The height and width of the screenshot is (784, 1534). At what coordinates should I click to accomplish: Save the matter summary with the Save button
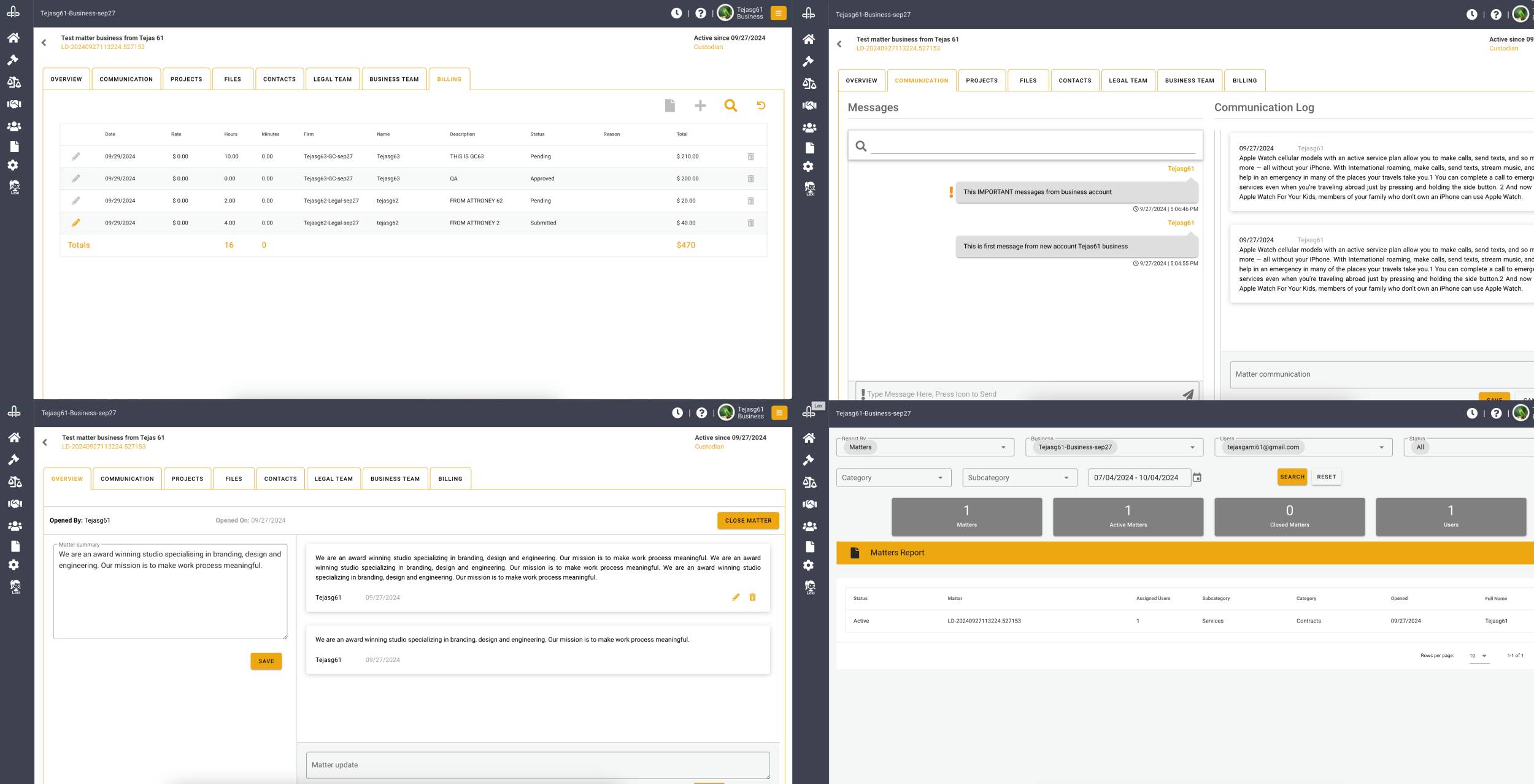266,661
